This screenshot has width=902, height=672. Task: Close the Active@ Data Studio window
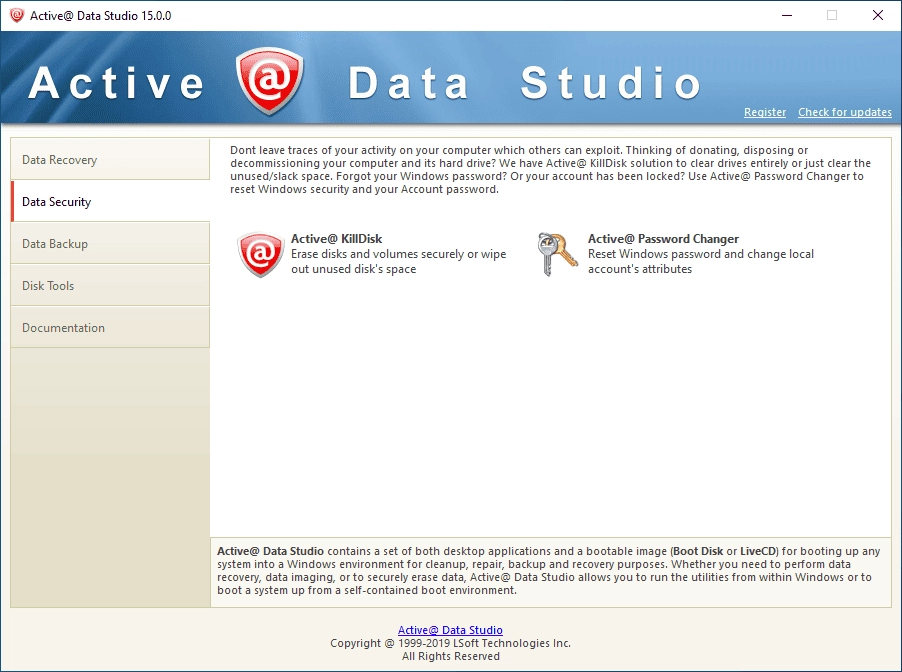(x=878, y=16)
